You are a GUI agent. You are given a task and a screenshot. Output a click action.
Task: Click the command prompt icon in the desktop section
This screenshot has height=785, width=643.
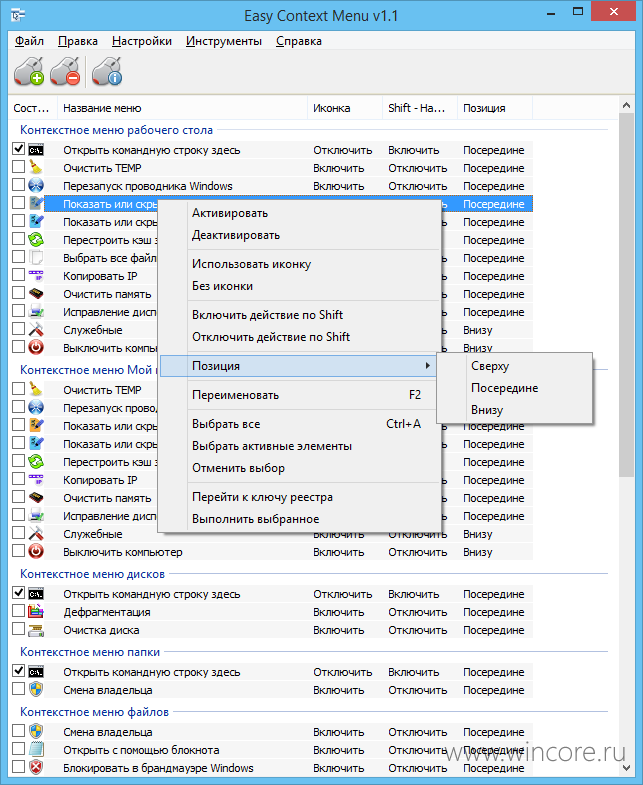coord(36,150)
